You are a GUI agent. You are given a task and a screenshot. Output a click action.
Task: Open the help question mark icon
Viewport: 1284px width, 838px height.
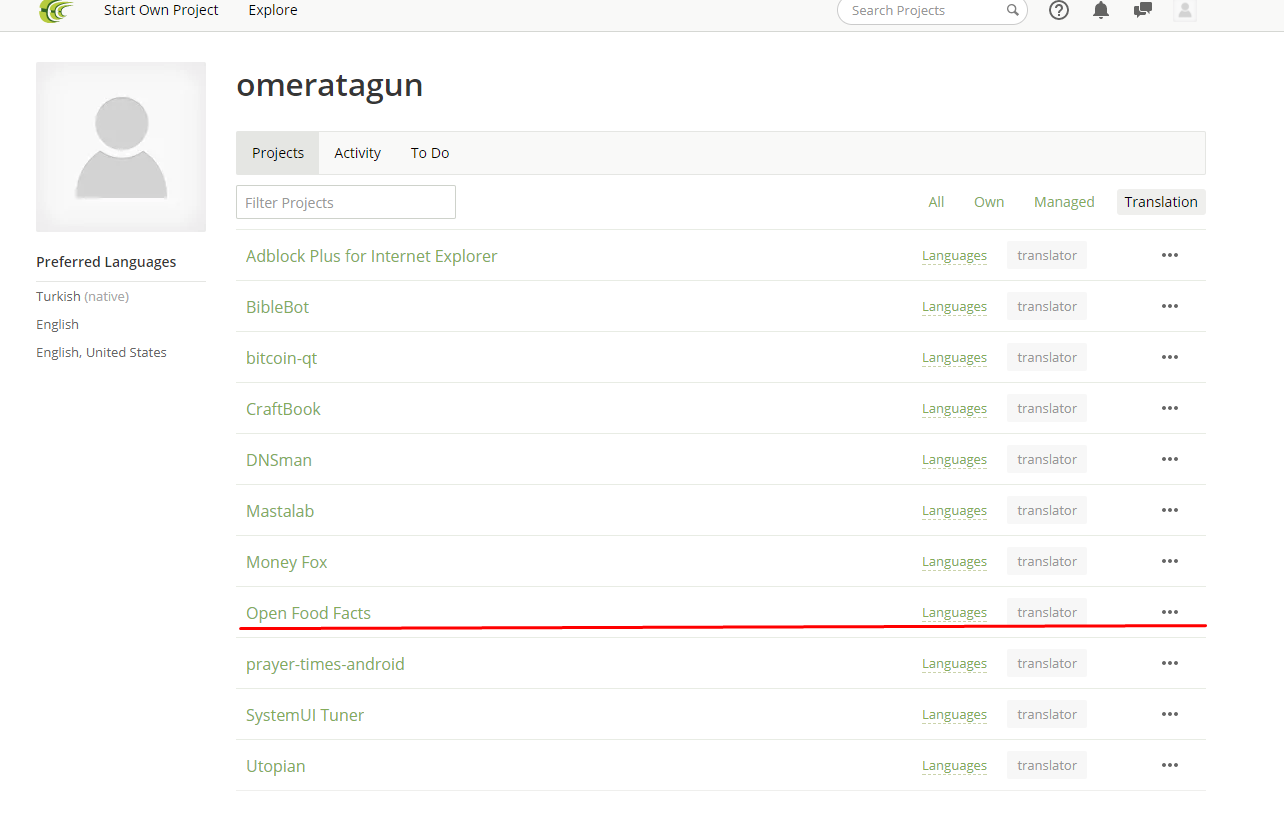point(1059,10)
